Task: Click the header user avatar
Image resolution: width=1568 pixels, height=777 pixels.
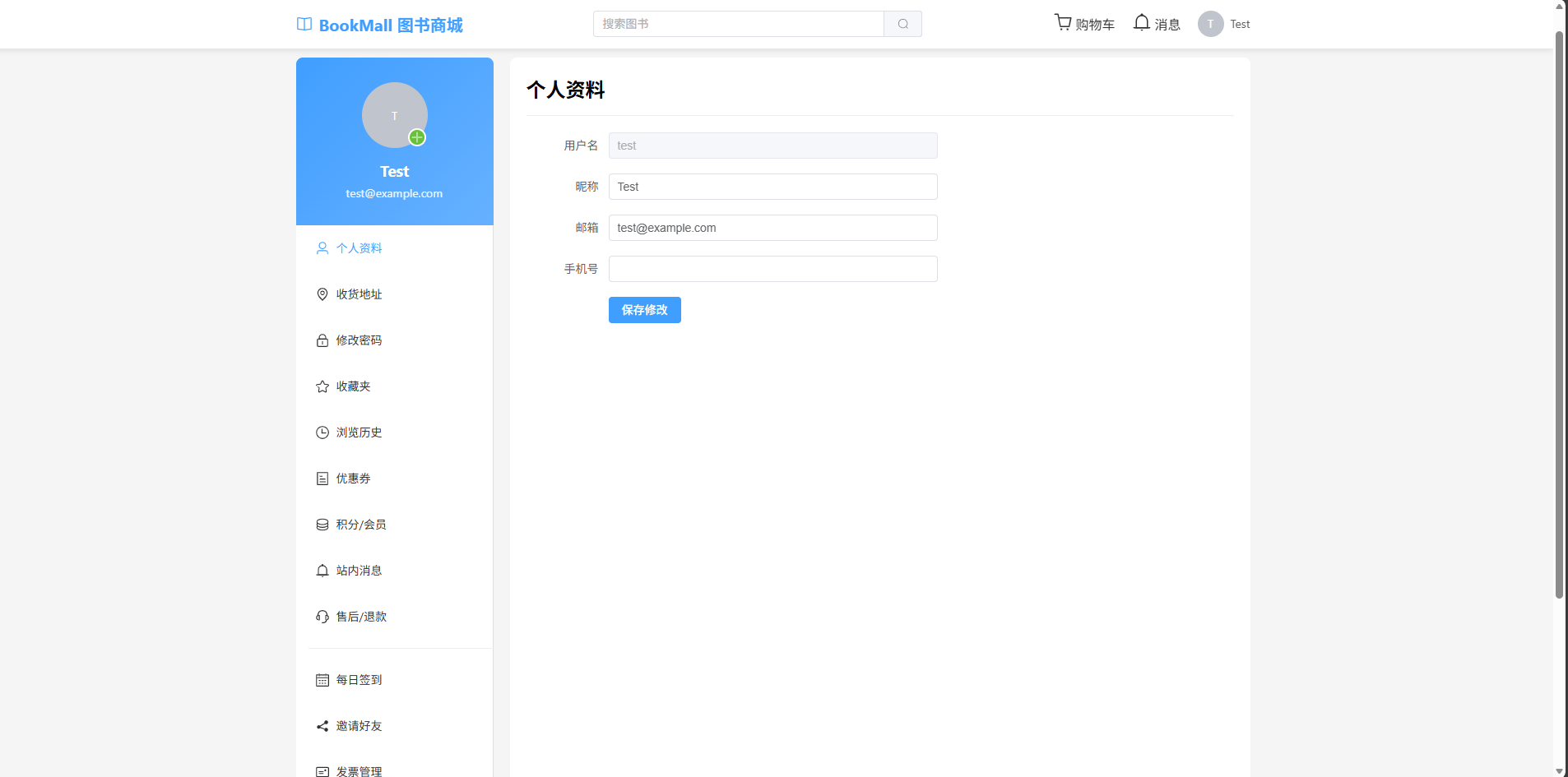Action: point(1210,24)
